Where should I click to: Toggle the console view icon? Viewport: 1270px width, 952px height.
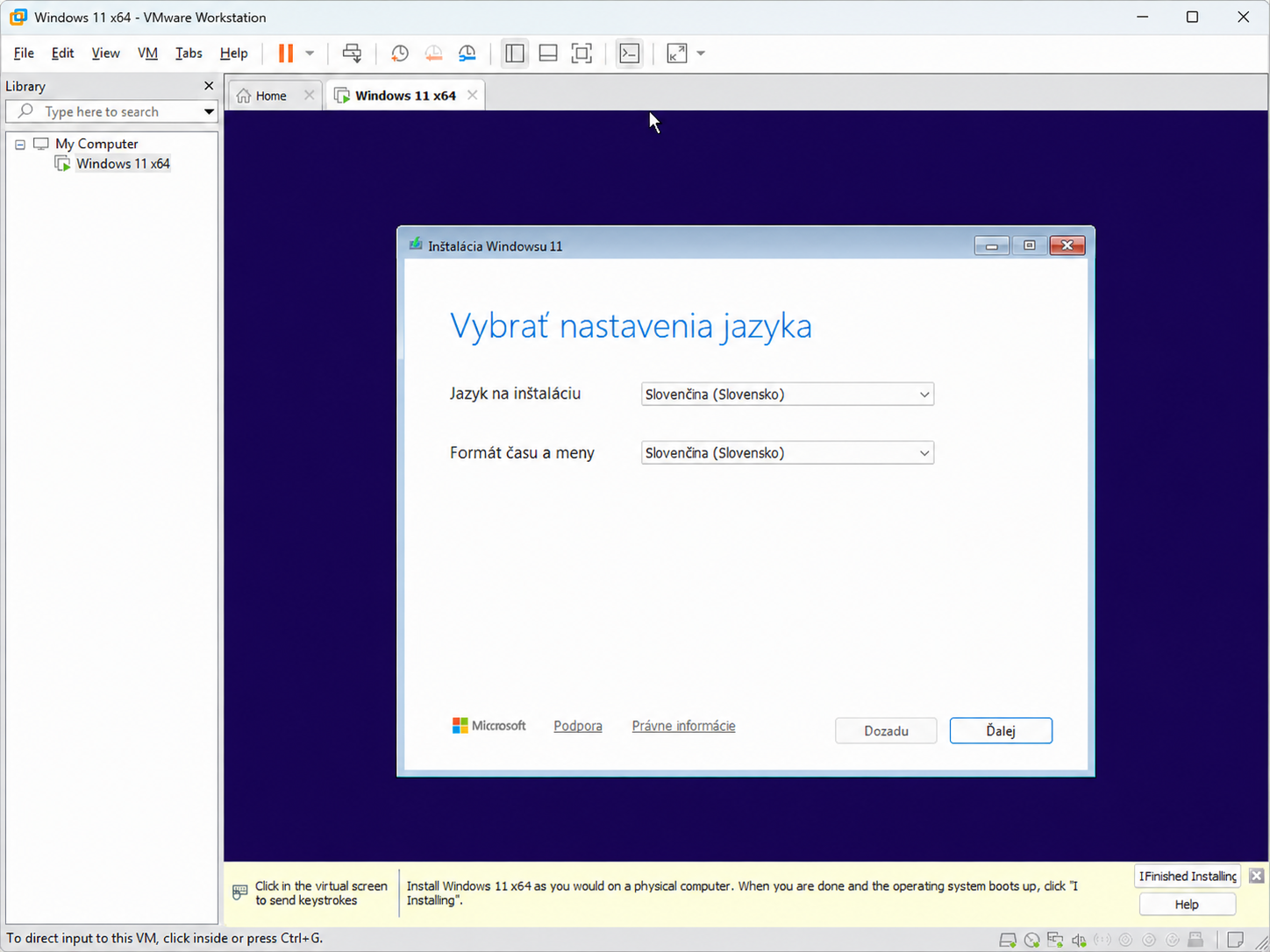click(x=629, y=53)
